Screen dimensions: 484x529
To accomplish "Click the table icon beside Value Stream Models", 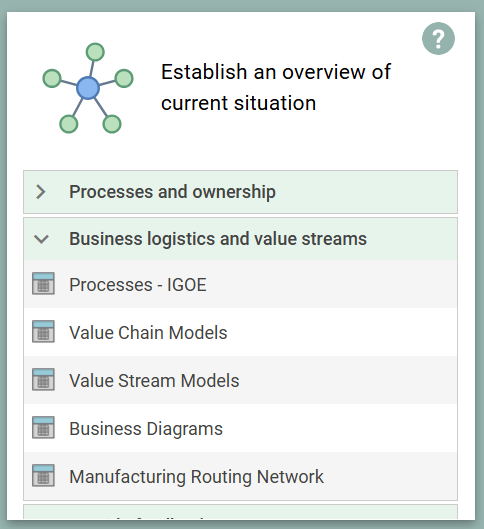I will pos(43,380).
